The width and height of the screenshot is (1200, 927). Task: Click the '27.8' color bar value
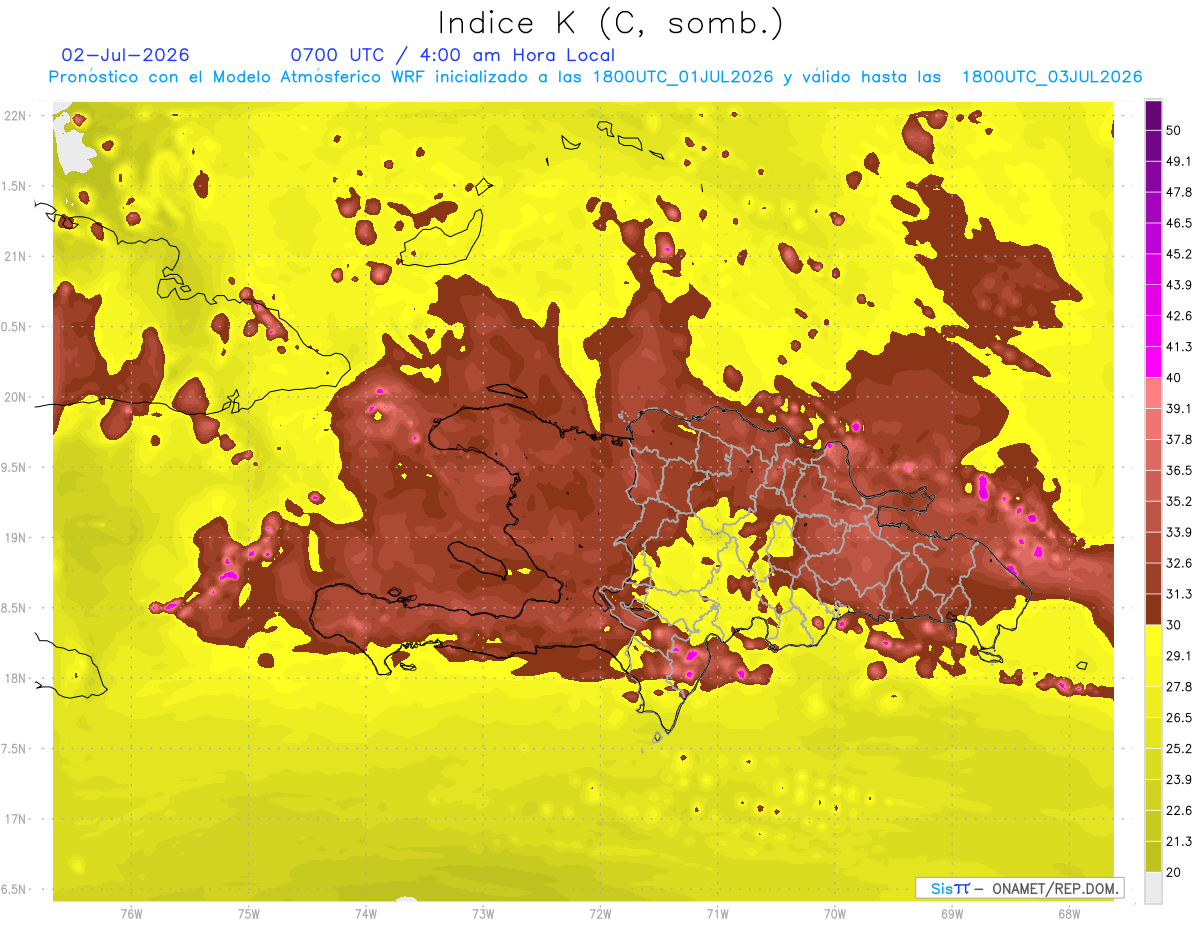click(x=1178, y=687)
